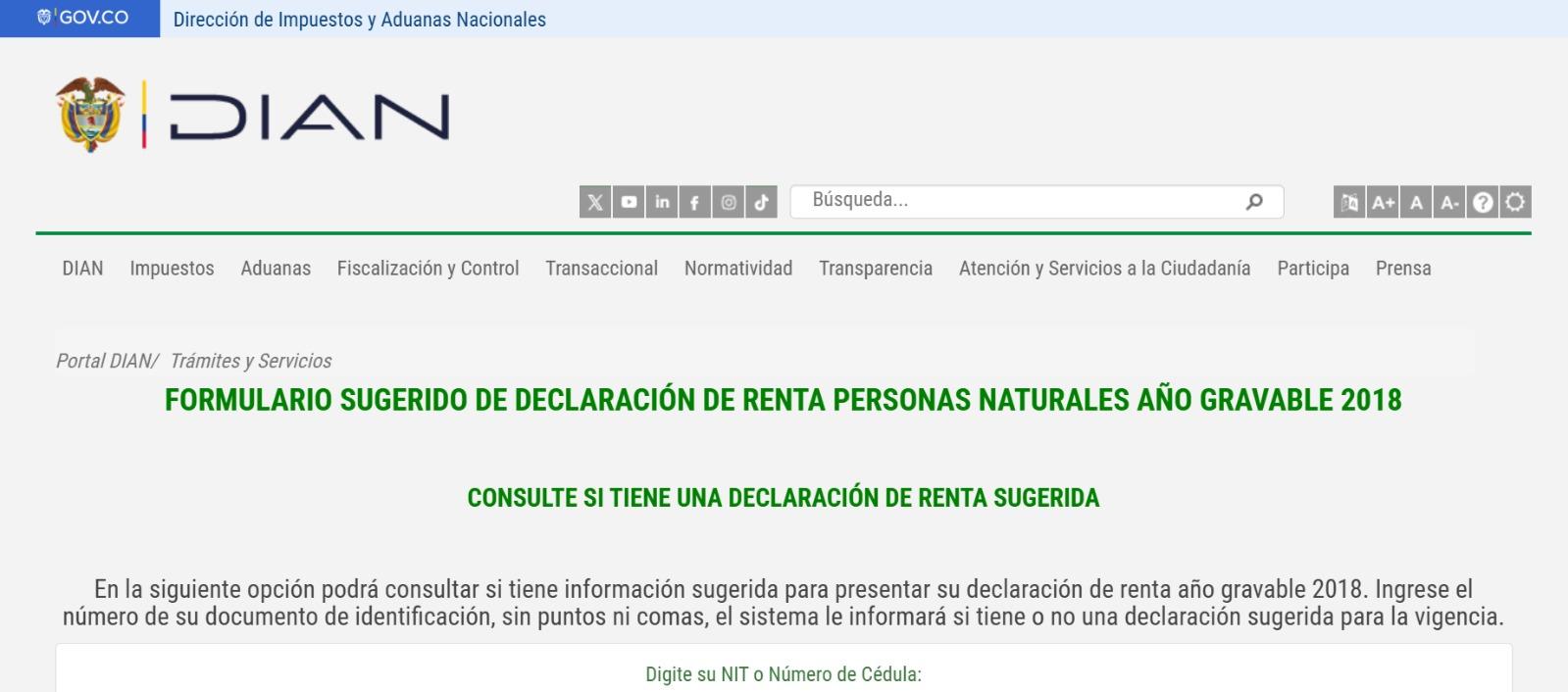Image resolution: width=1568 pixels, height=692 pixels.
Task: Click the paragraph beginning 'En la siguiente opción'
Action: (784, 603)
